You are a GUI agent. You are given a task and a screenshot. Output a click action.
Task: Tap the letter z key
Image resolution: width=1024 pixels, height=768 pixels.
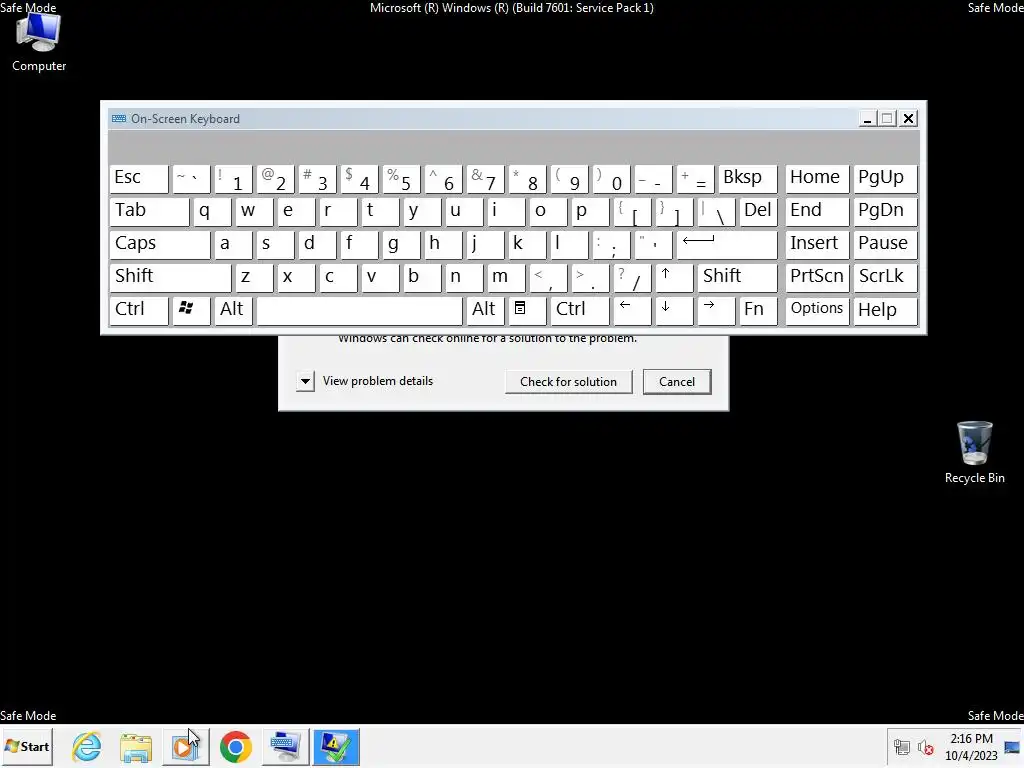pos(254,277)
